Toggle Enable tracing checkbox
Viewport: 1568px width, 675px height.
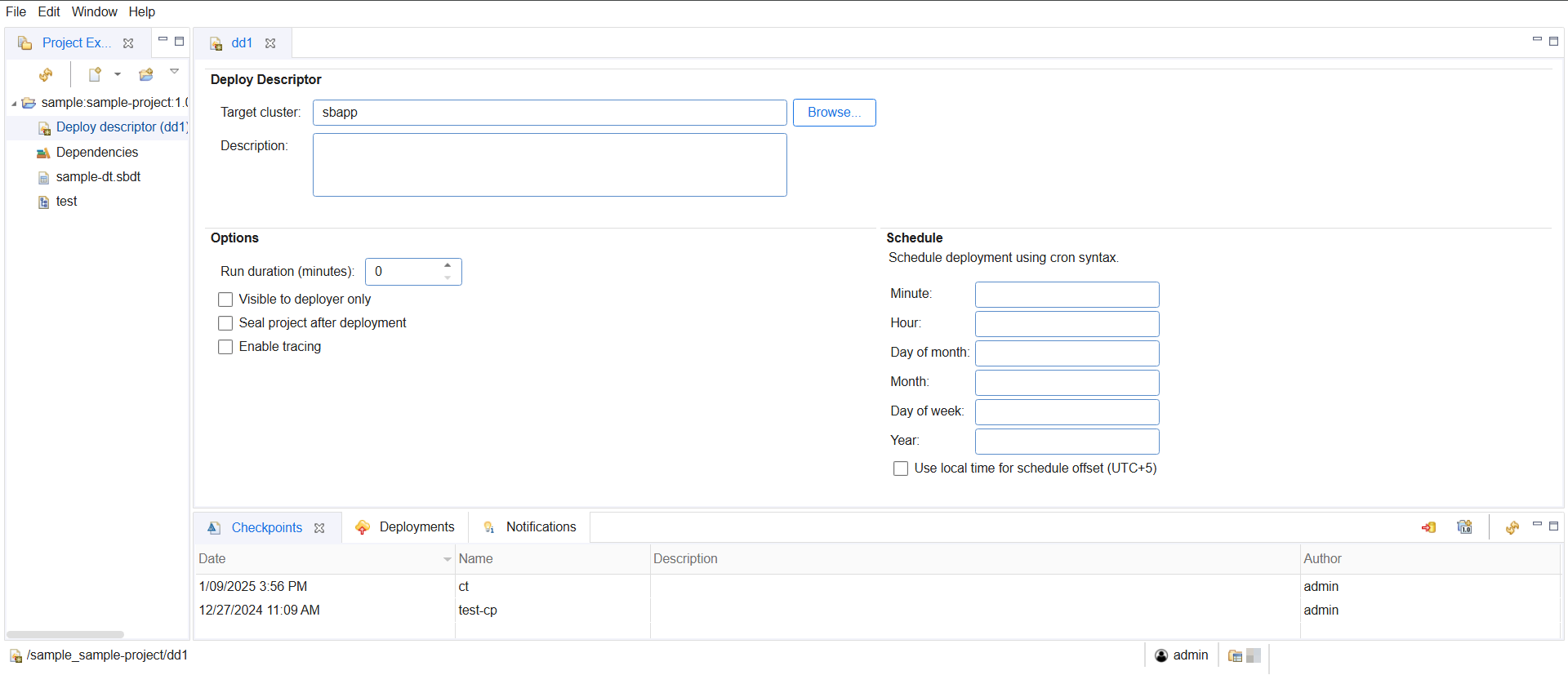click(x=226, y=347)
